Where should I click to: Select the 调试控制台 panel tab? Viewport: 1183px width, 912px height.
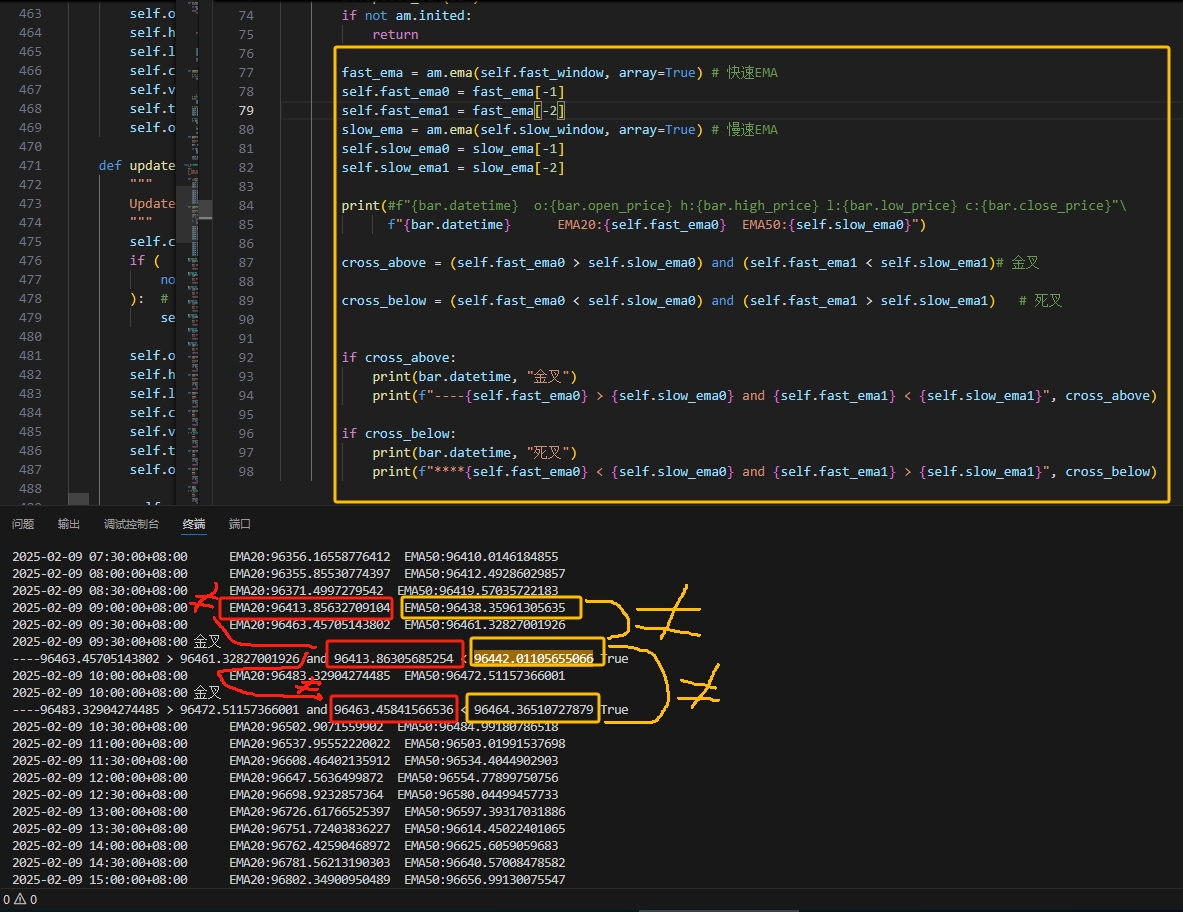click(131, 524)
